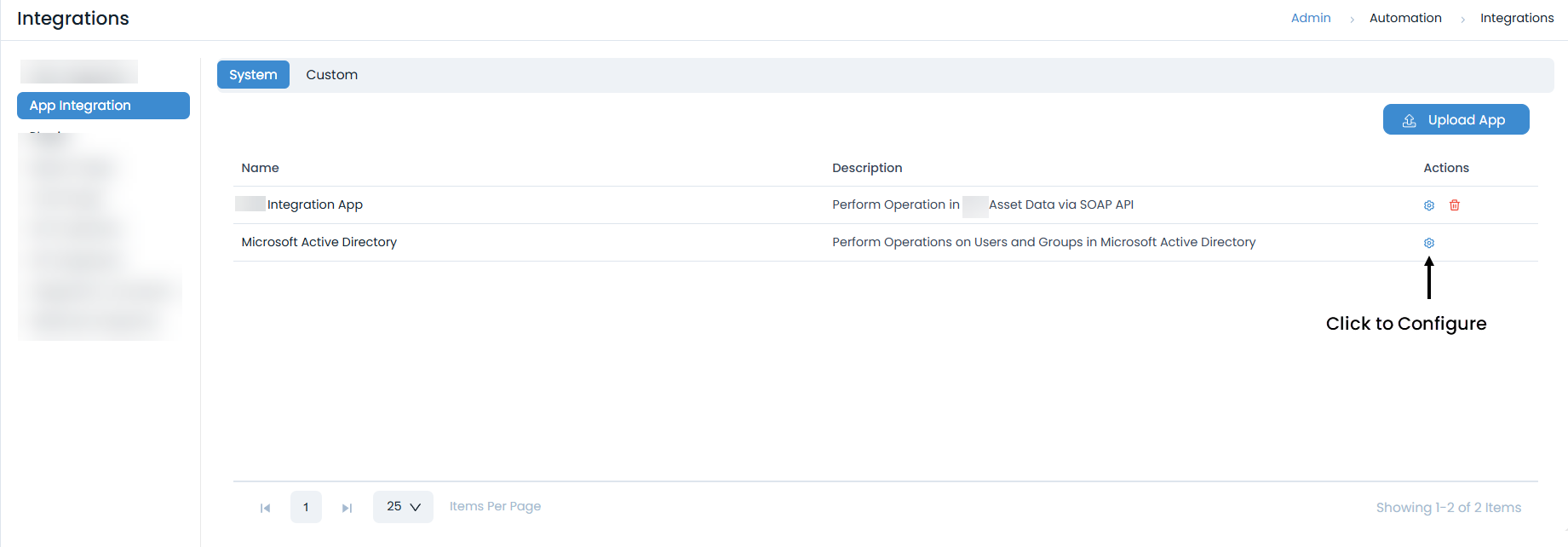Click the Automation breadcrumb
1568x547 pixels.
(x=1405, y=18)
